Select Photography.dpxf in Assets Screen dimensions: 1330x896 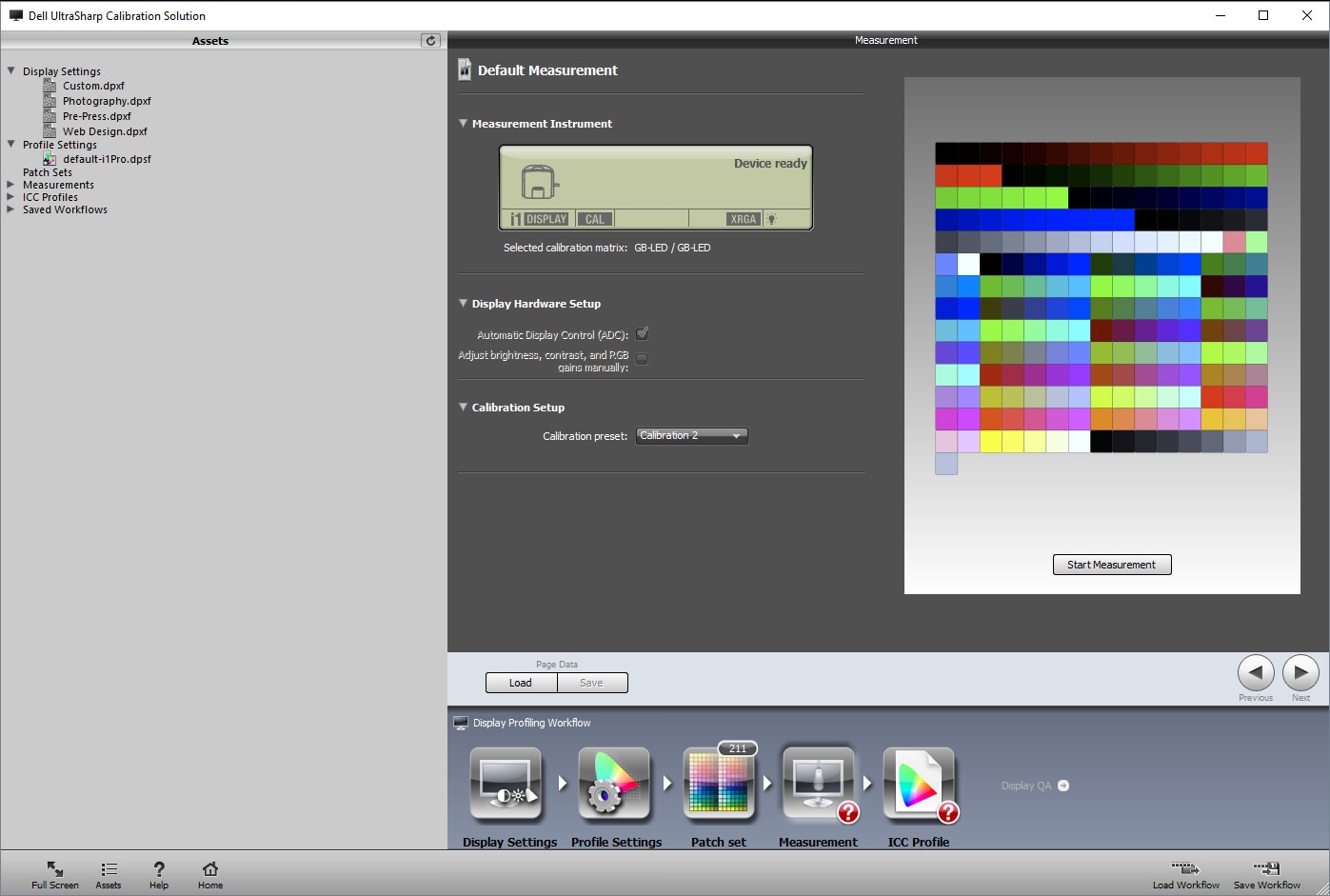pyautogui.click(x=107, y=101)
